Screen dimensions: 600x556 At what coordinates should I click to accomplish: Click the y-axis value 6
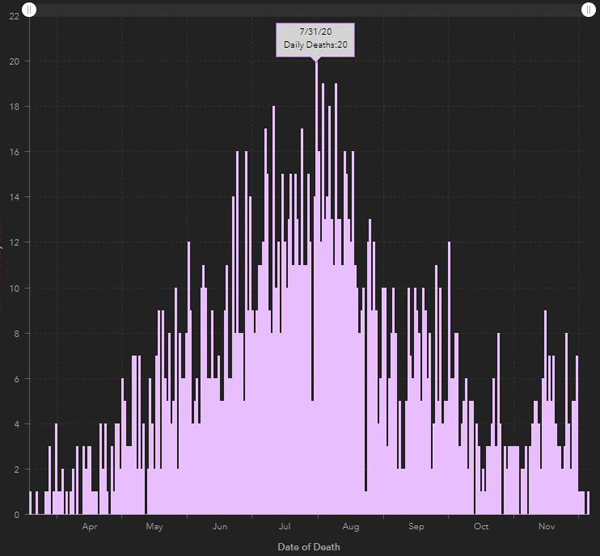16,379
